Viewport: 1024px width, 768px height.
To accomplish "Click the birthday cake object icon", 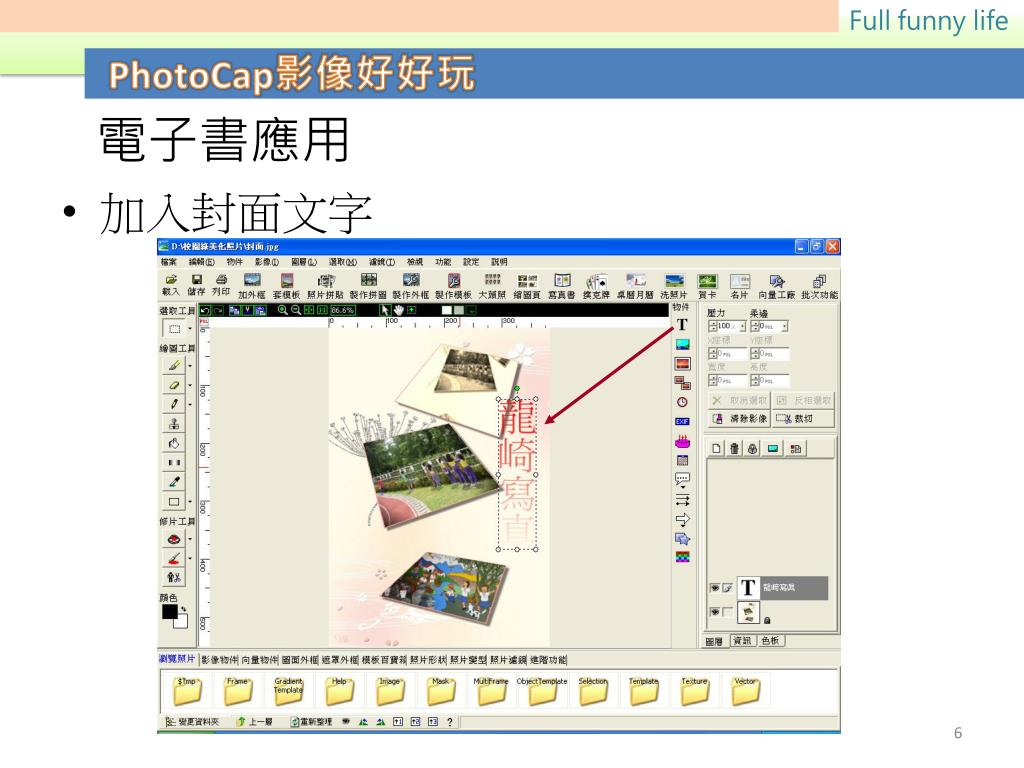I will (682, 441).
